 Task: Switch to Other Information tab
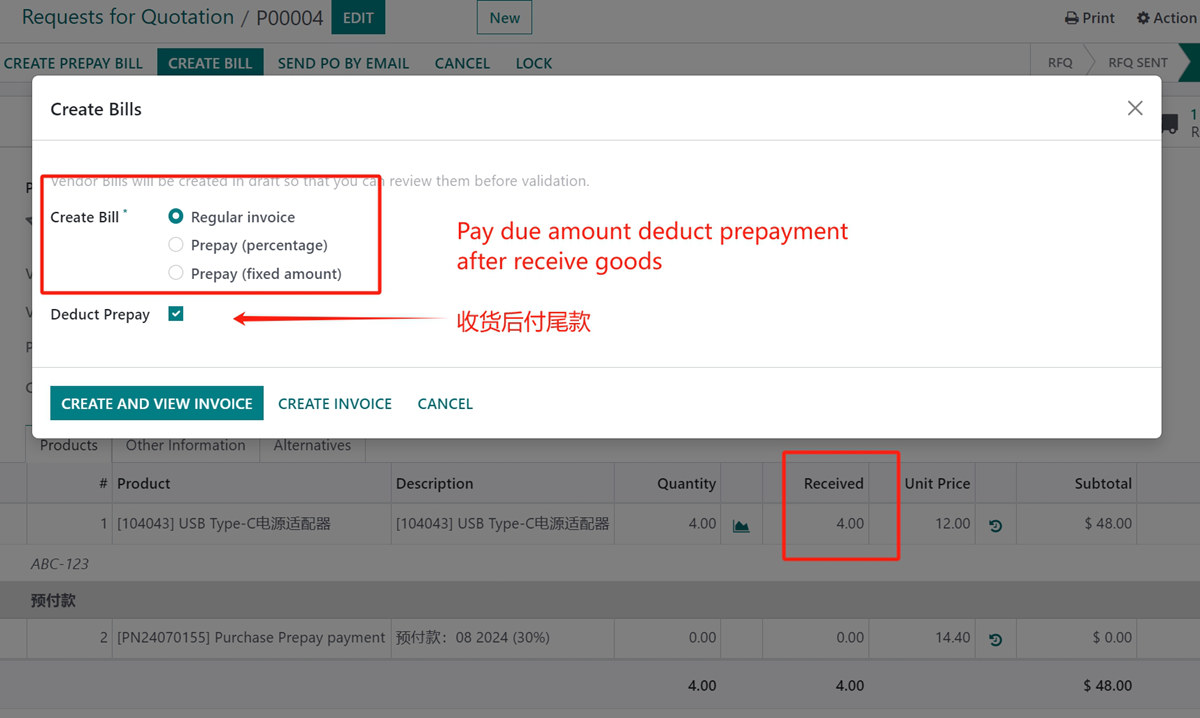point(185,446)
